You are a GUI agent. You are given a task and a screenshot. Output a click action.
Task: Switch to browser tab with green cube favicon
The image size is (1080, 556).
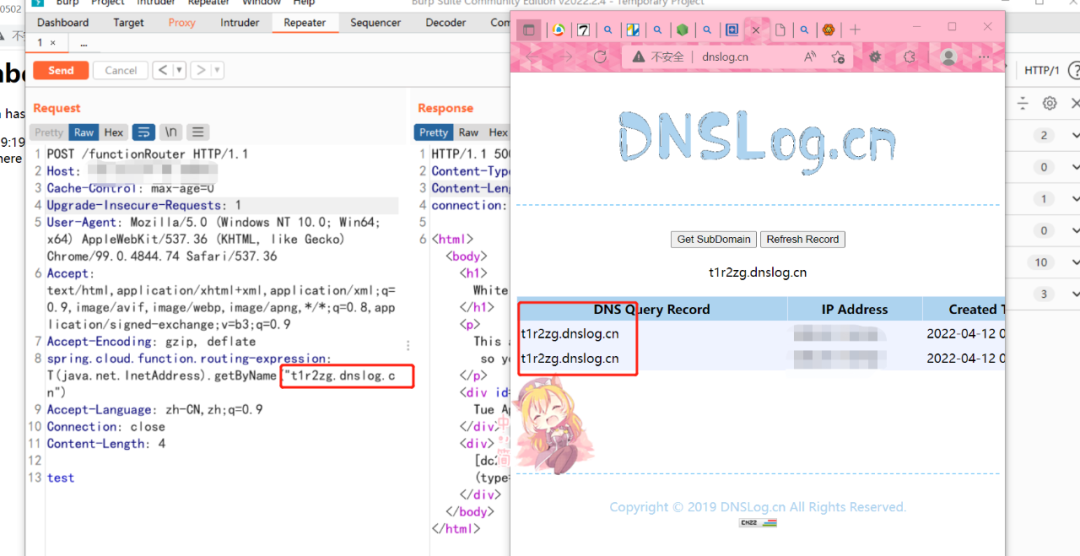[682, 30]
